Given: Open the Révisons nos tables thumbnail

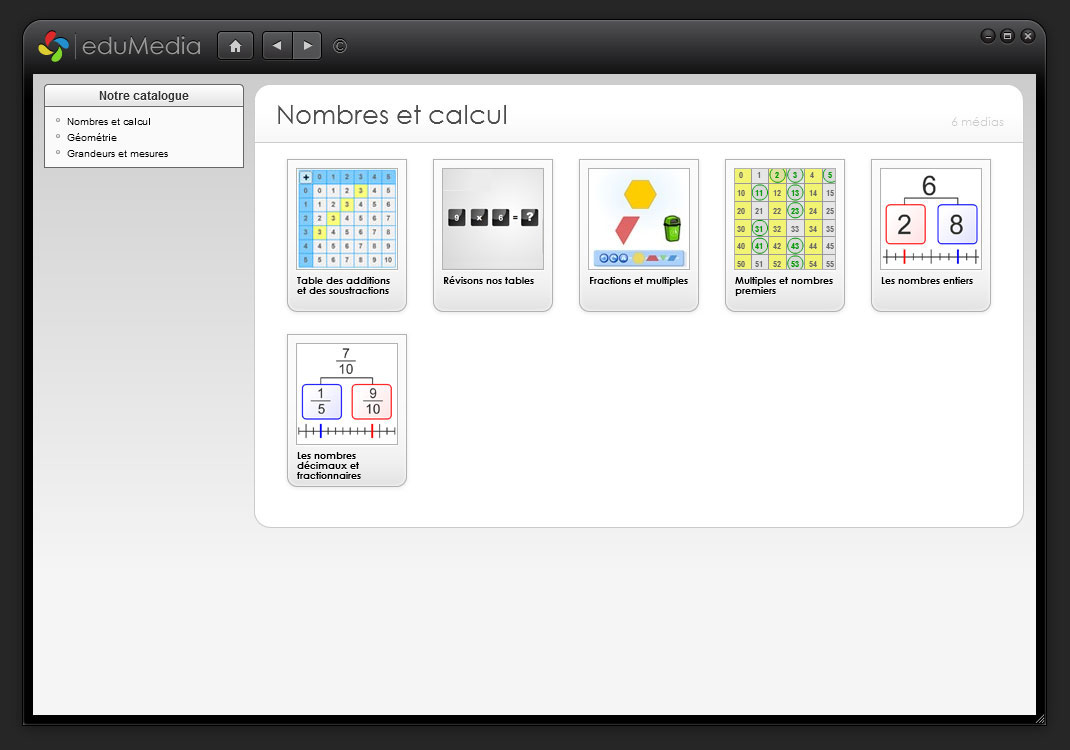Looking at the screenshot, I should click(x=493, y=219).
